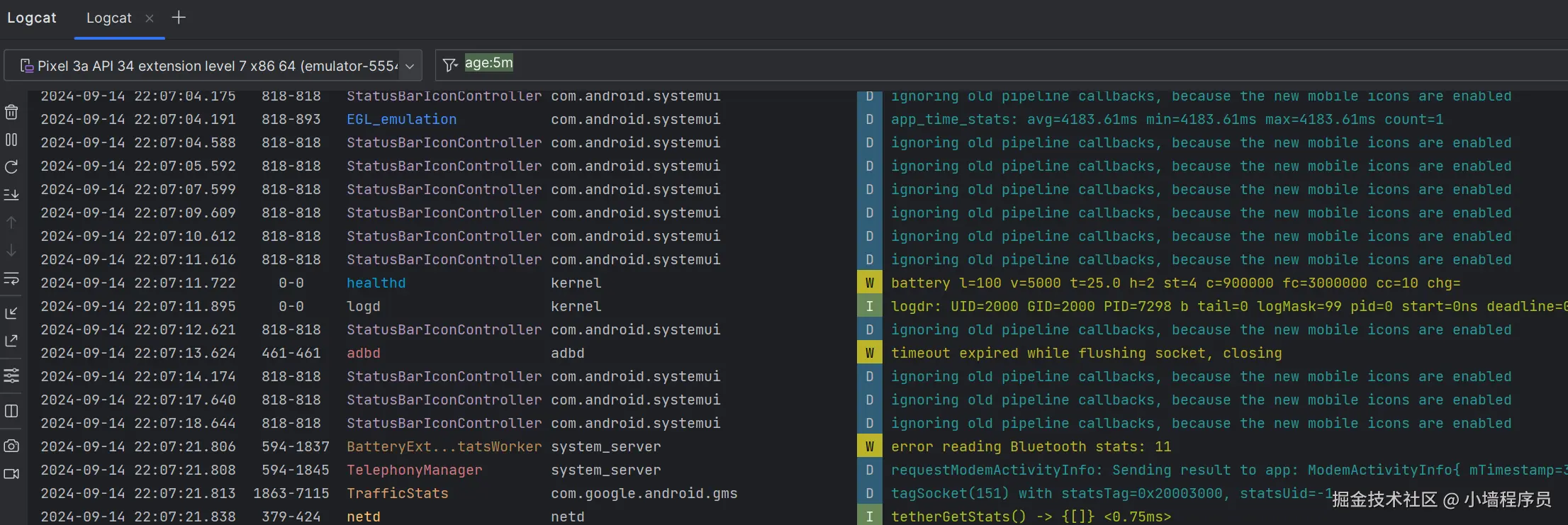Image resolution: width=1568 pixels, height=525 pixels.
Task: Restart logcat using the circular arrow icon
Action: coord(11,167)
